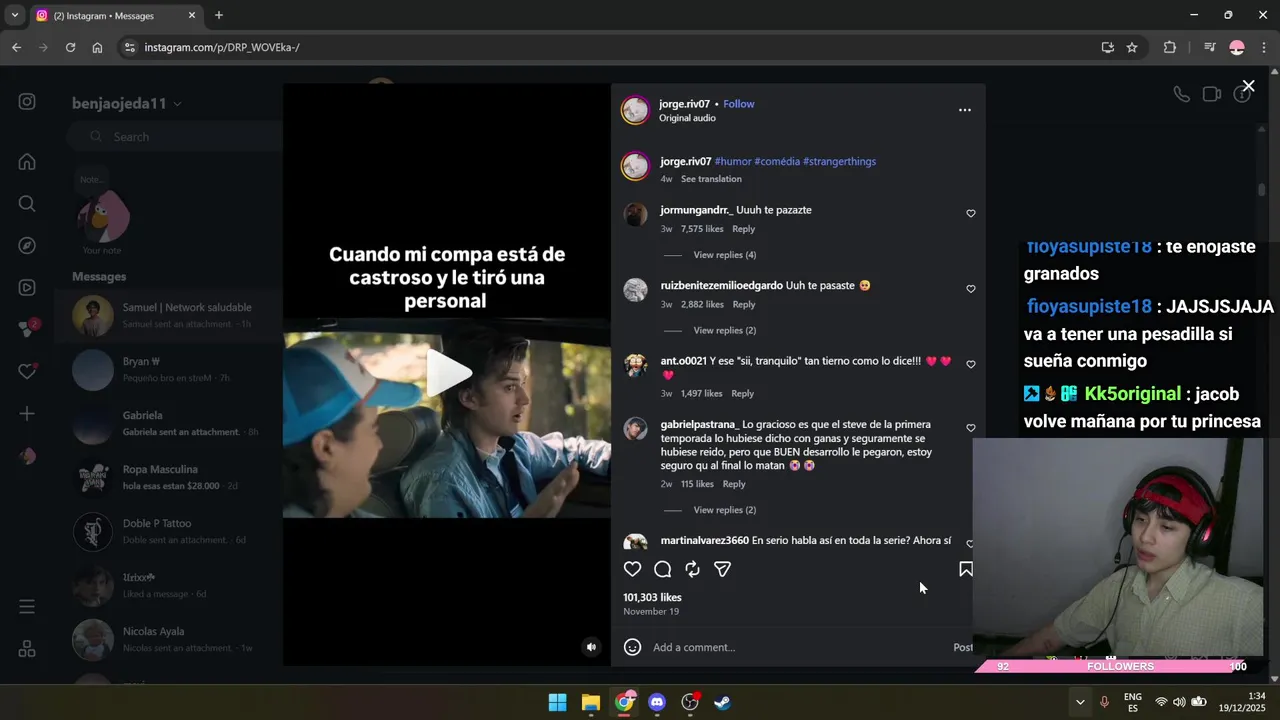Image resolution: width=1280 pixels, height=720 pixels.
Task: Click See translation on caption
Action: [711, 179]
